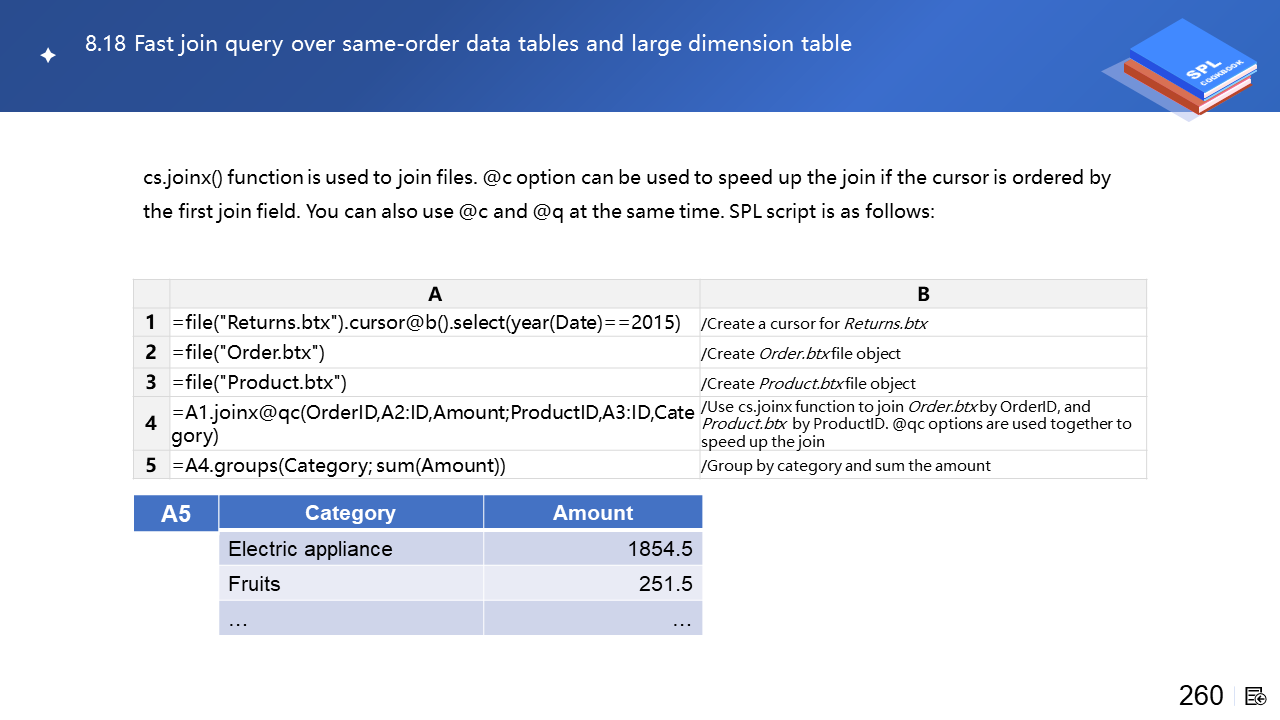Click the sparkle star icon in header
The image size is (1280, 720).
[47, 56]
